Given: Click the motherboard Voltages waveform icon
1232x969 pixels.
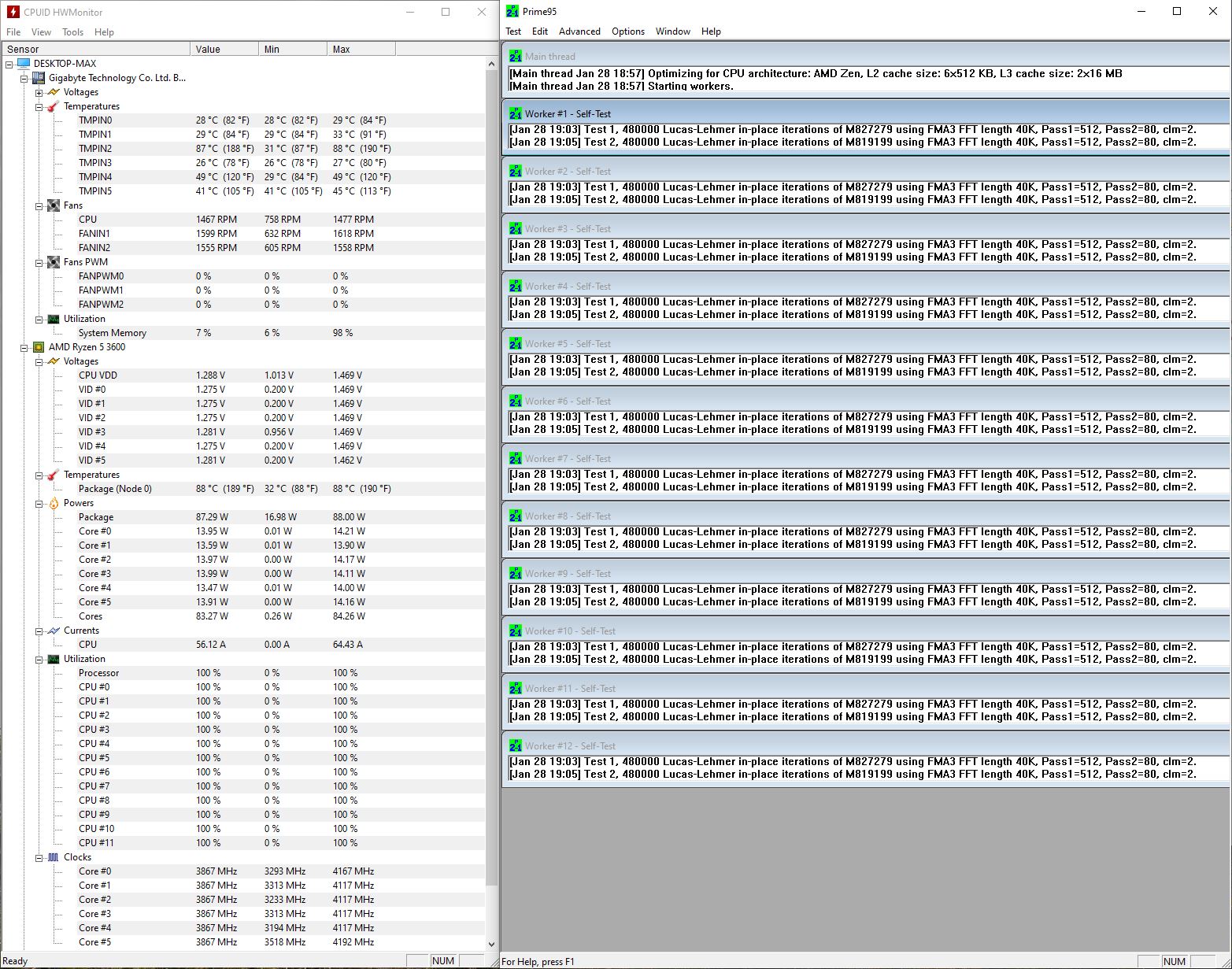Looking at the screenshot, I should [x=54, y=92].
